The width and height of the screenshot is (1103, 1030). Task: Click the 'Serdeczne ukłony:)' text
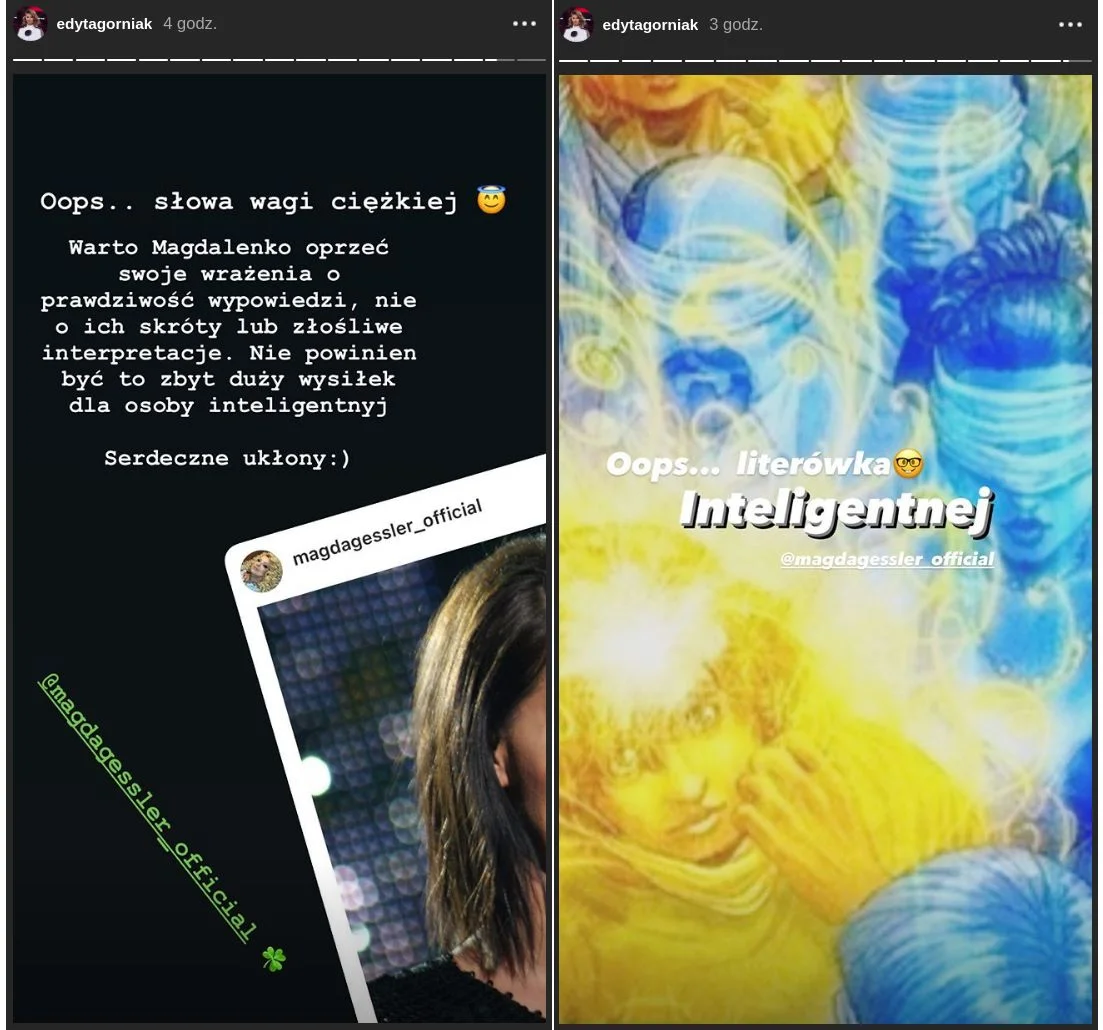(227, 459)
